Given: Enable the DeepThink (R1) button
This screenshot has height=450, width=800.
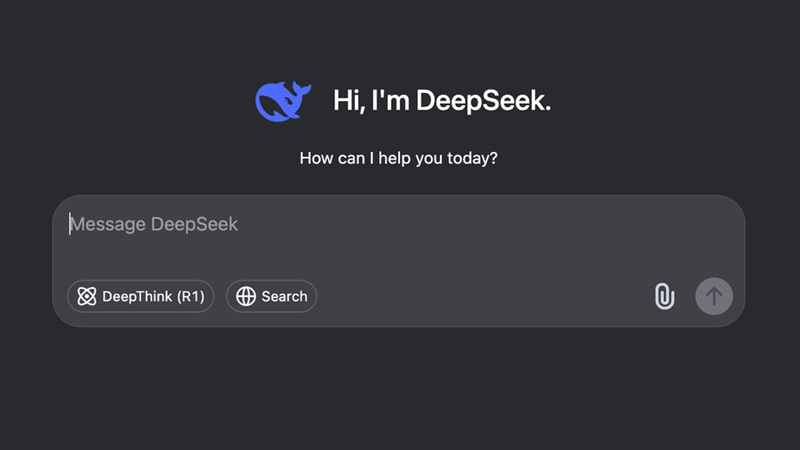Looking at the screenshot, I should [x=140, y=296].
